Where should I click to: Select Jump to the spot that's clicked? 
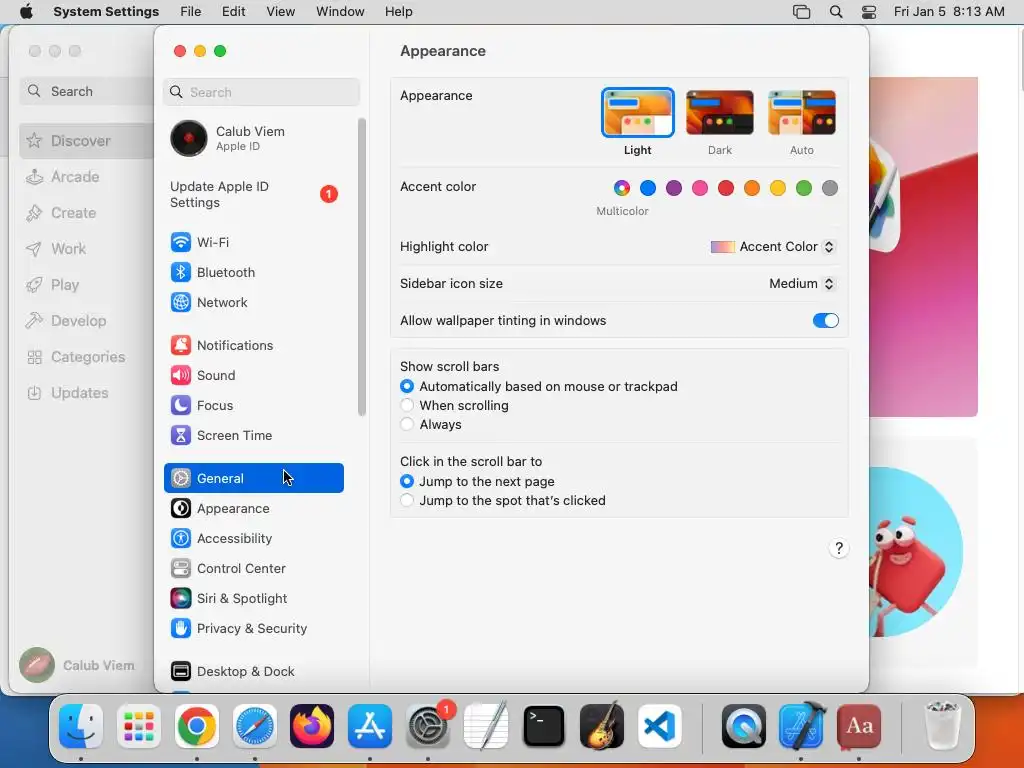click(x=407, y=500)
